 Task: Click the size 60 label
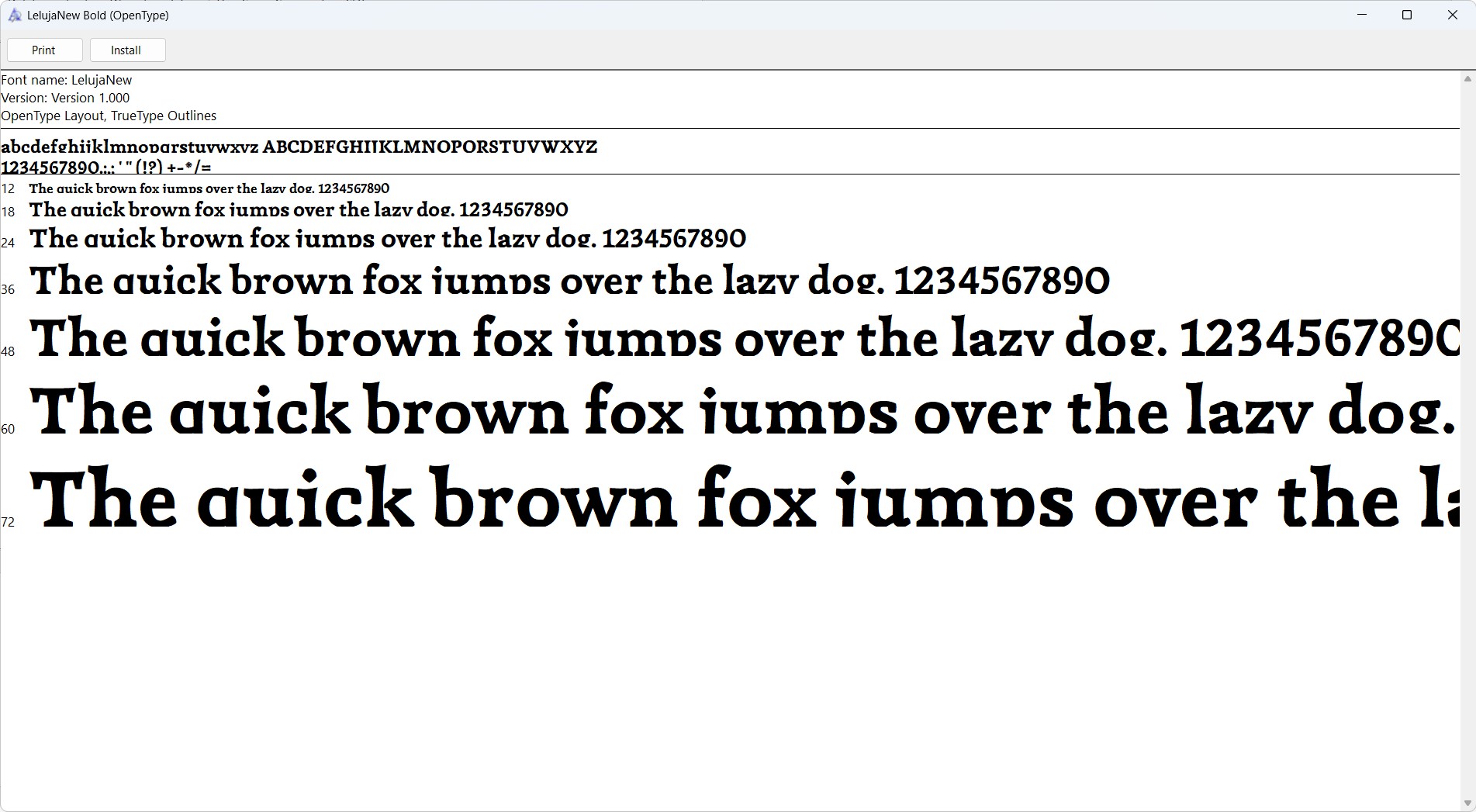point(8,429)
